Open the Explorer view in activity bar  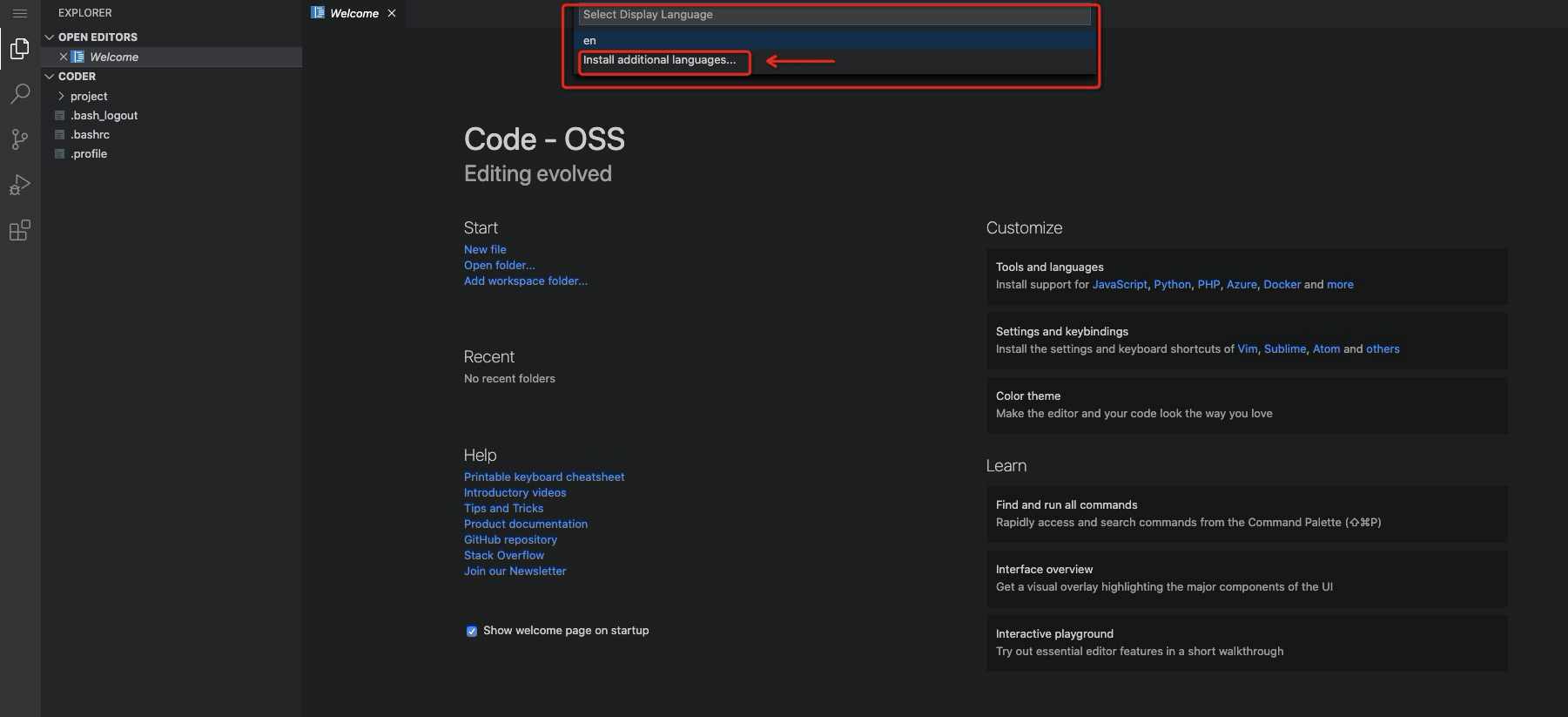(19, 49)
